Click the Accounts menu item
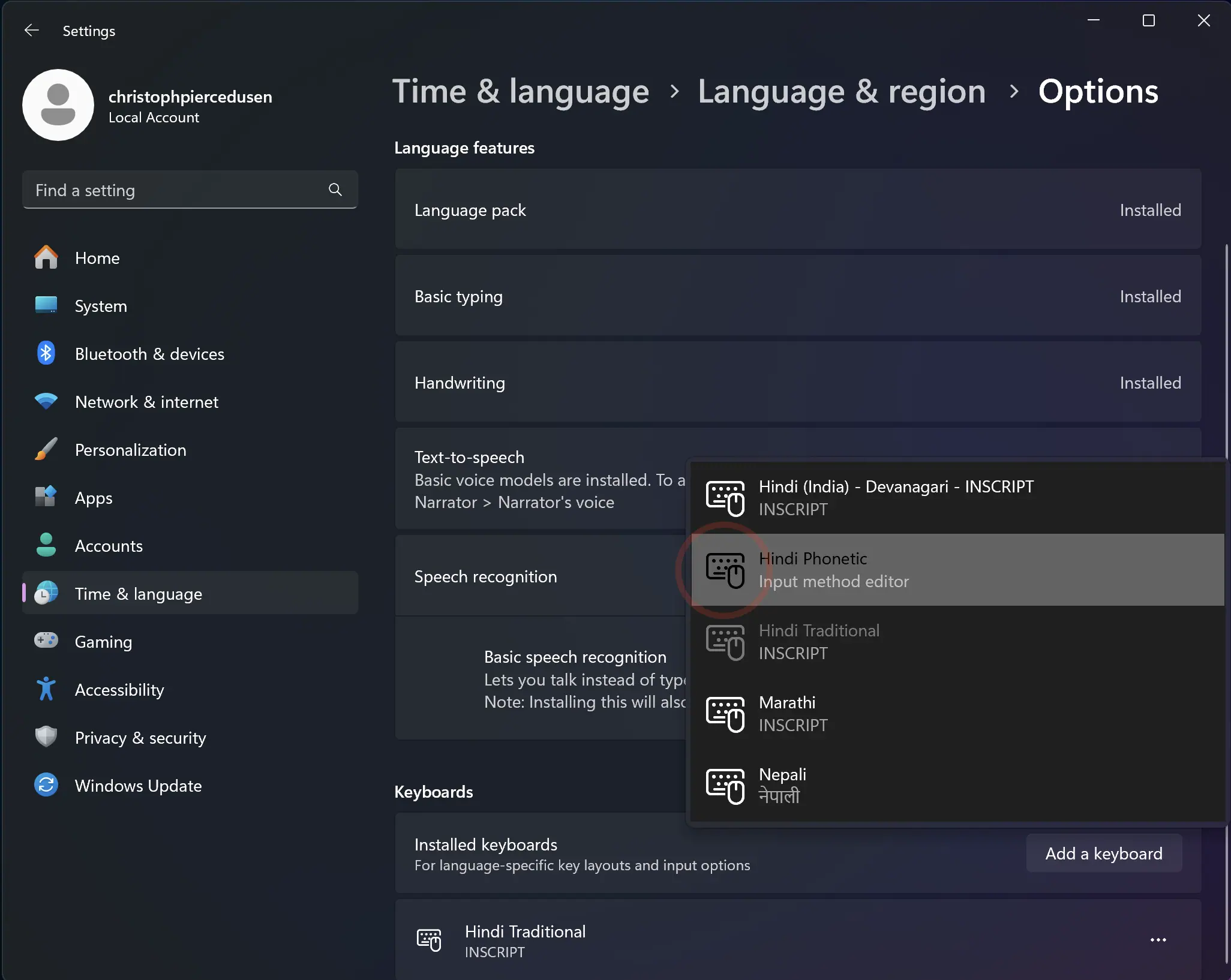 click(109, 546)
